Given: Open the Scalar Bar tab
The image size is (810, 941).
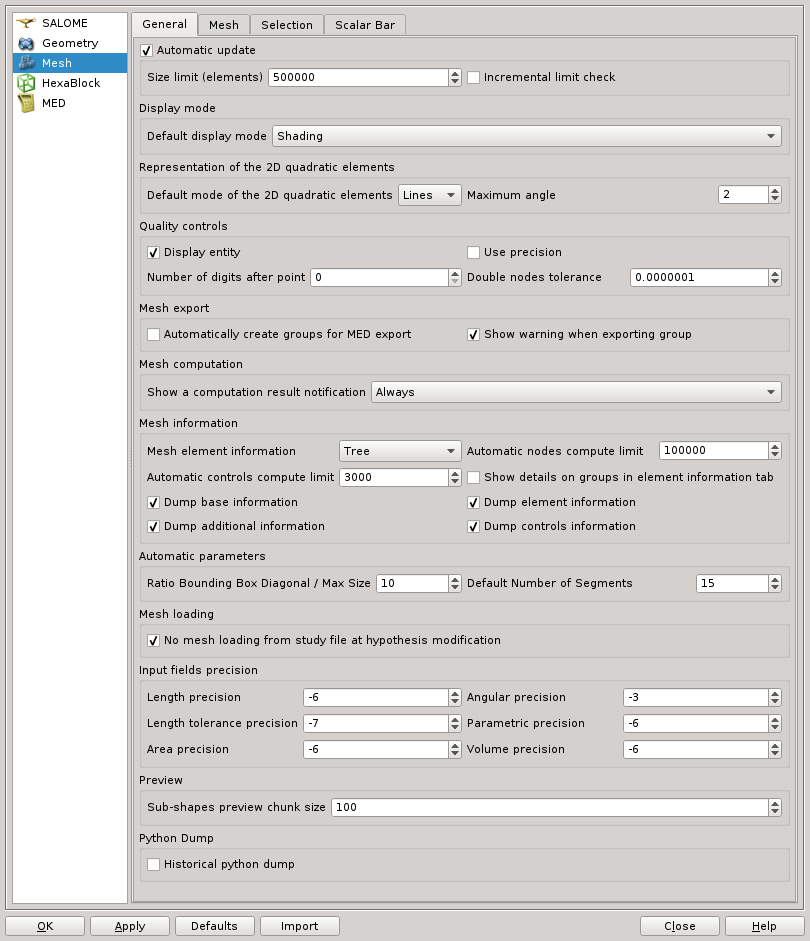Looking at the screenshot, I should 365,25.
